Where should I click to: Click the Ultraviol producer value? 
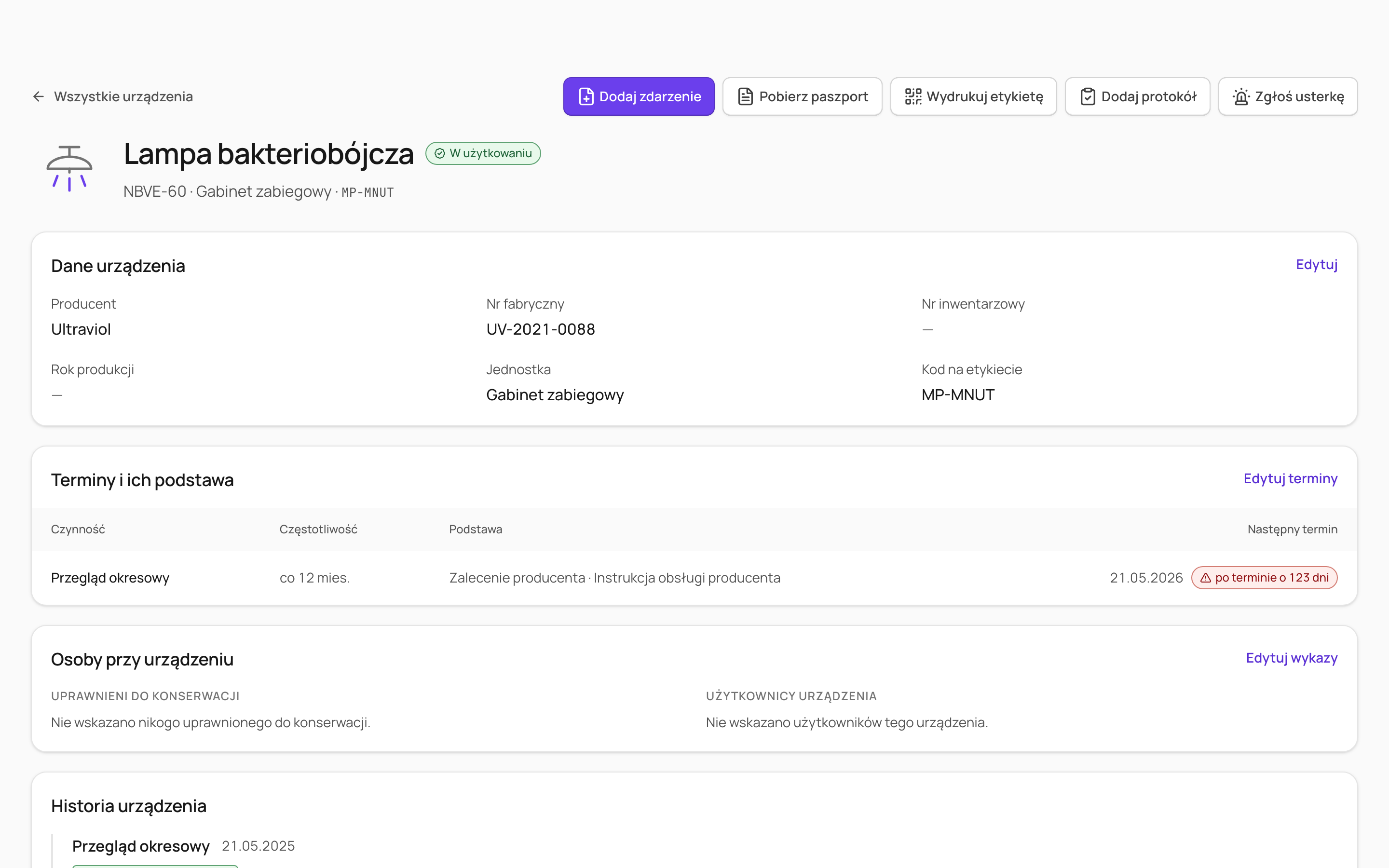pos(81,329)
